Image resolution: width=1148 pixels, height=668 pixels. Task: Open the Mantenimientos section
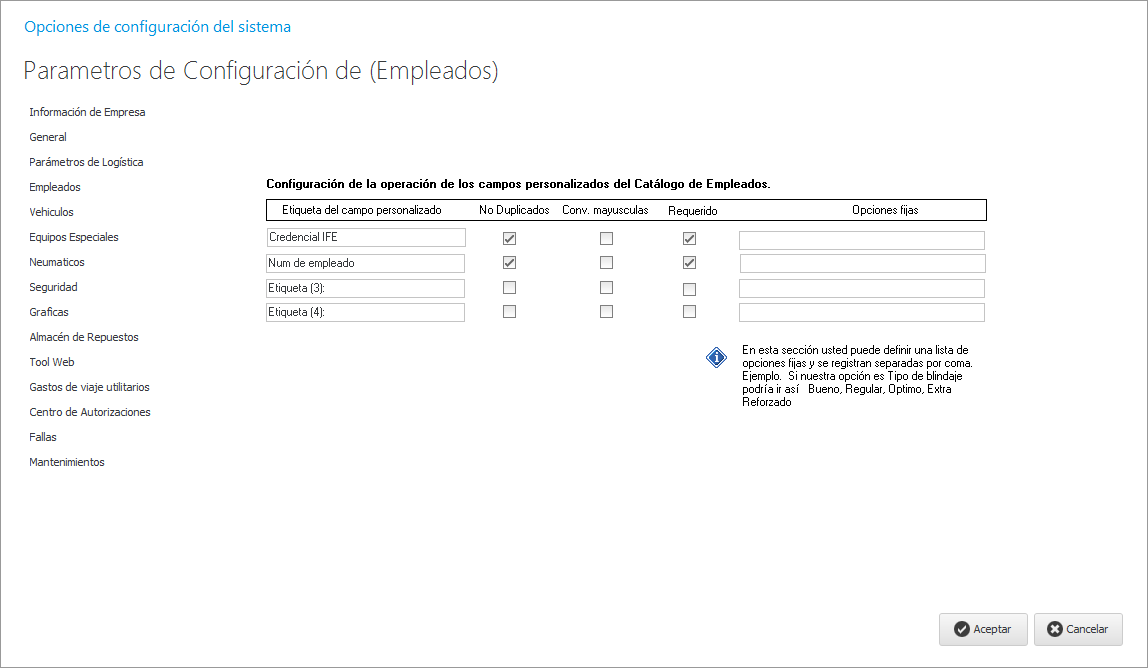[67, 462]
